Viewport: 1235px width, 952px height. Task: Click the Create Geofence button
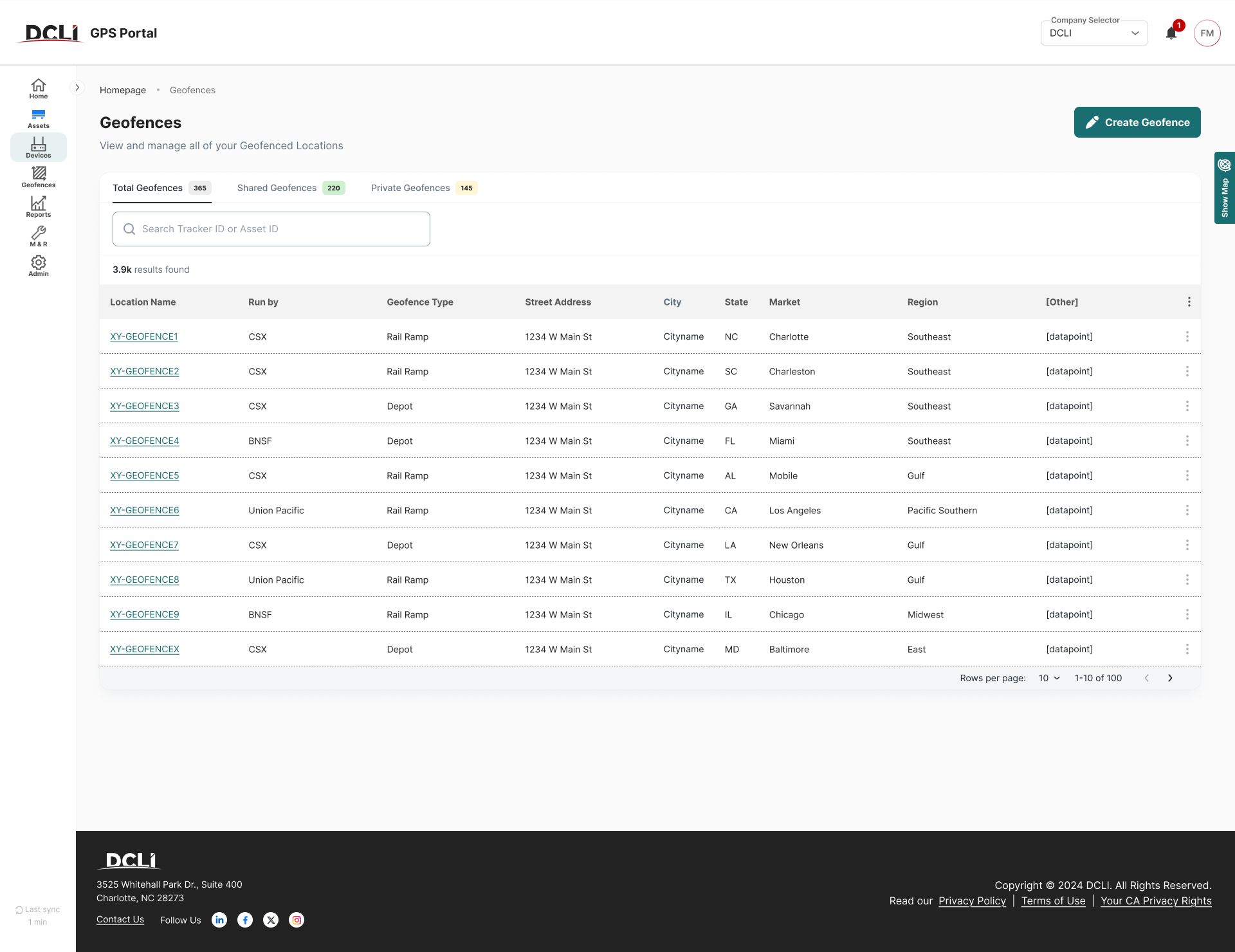(1137, 122)
